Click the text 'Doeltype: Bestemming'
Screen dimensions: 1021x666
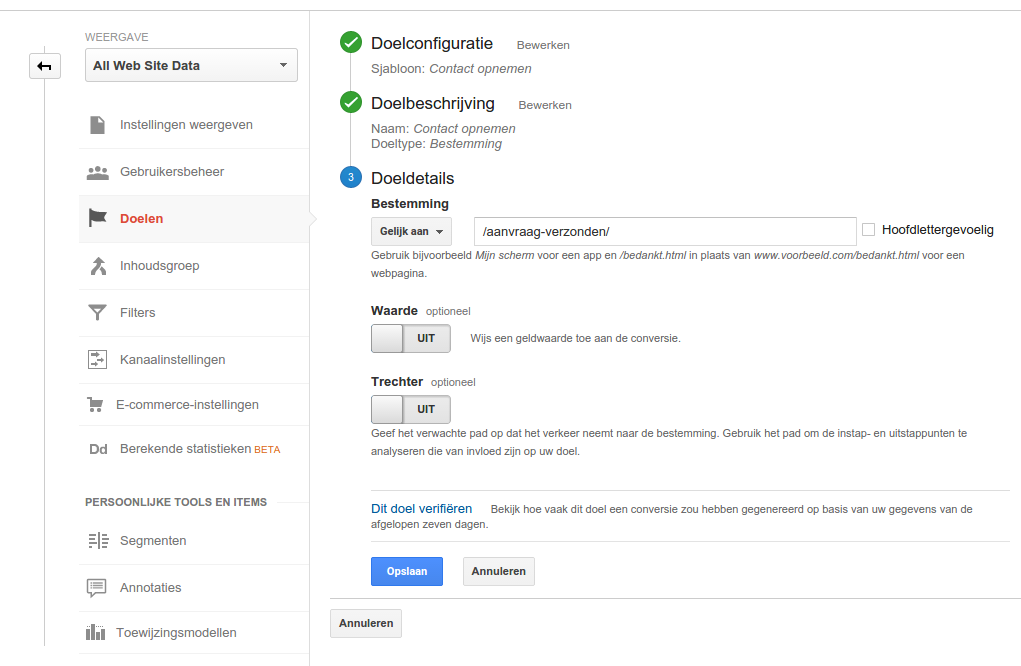[436, 144]
